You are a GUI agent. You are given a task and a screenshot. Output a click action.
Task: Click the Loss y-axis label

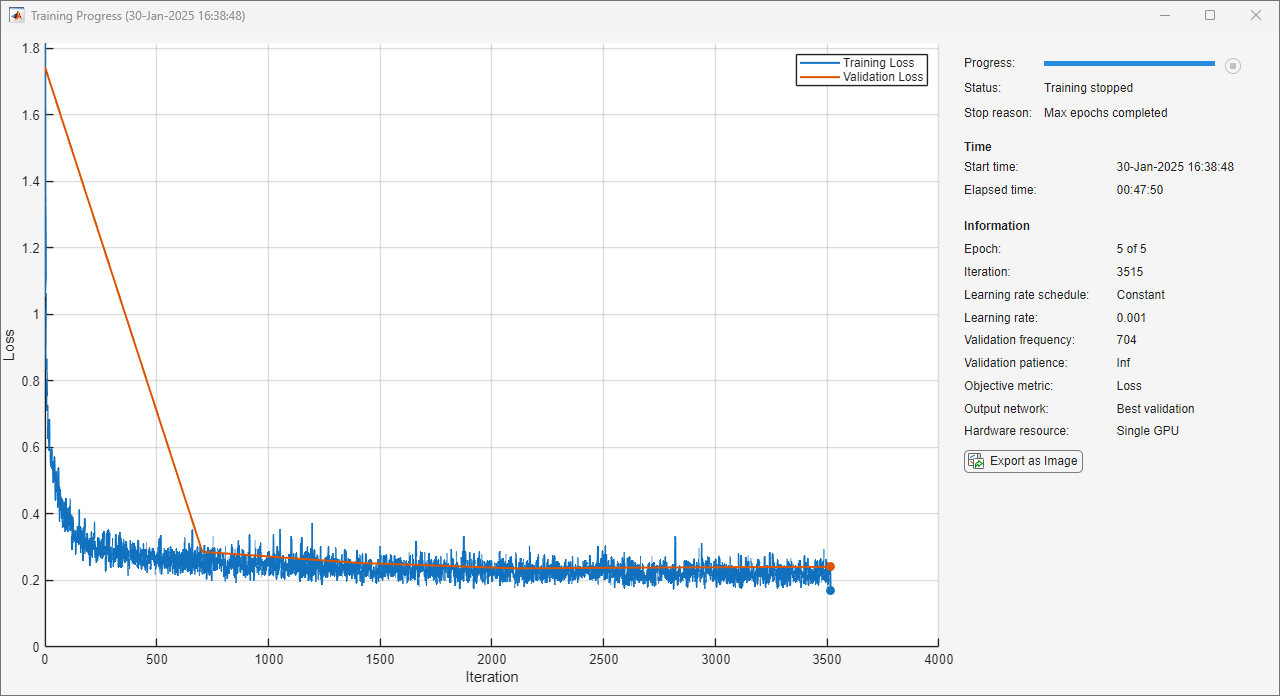[10, 345]
